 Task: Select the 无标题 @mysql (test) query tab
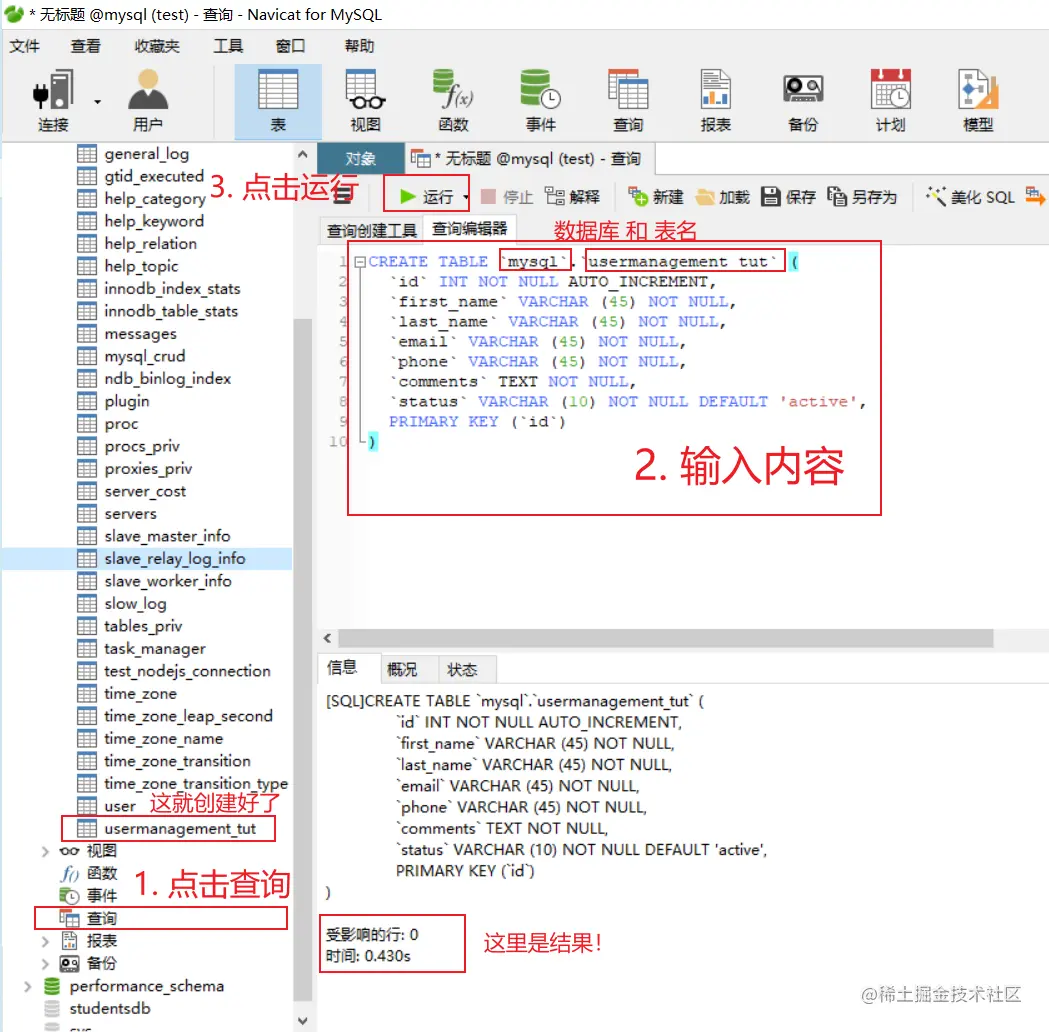[x=530, y=159]
